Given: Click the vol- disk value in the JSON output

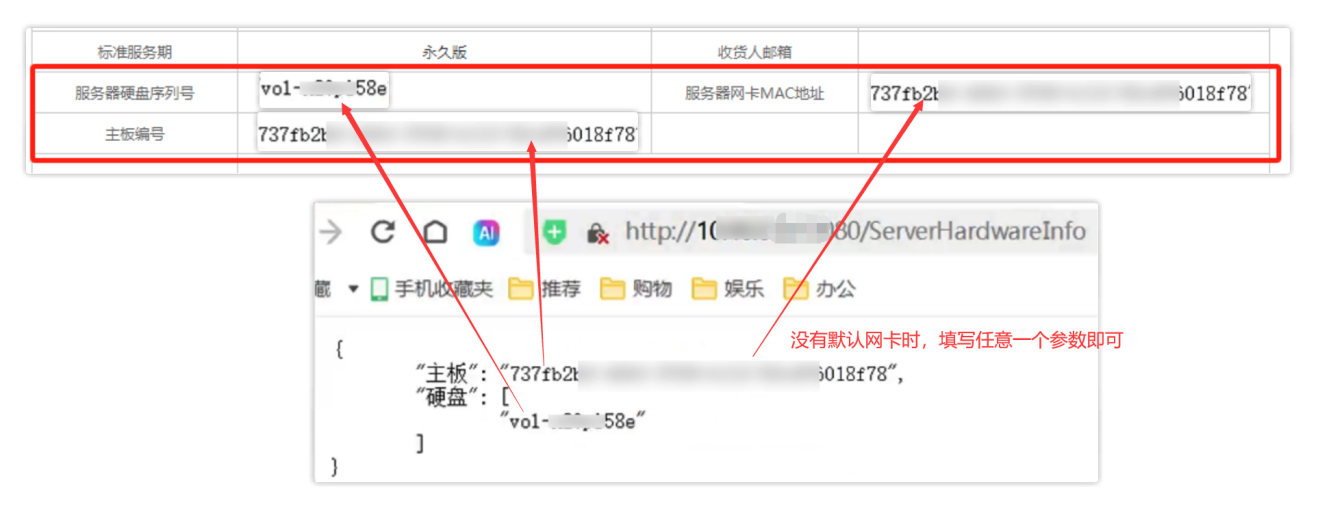Looking at the screenshot, I should pos(573,421).
